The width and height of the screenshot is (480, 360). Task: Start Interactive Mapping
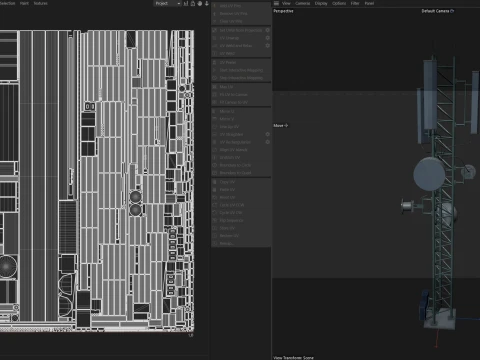[x=241, y=70]
